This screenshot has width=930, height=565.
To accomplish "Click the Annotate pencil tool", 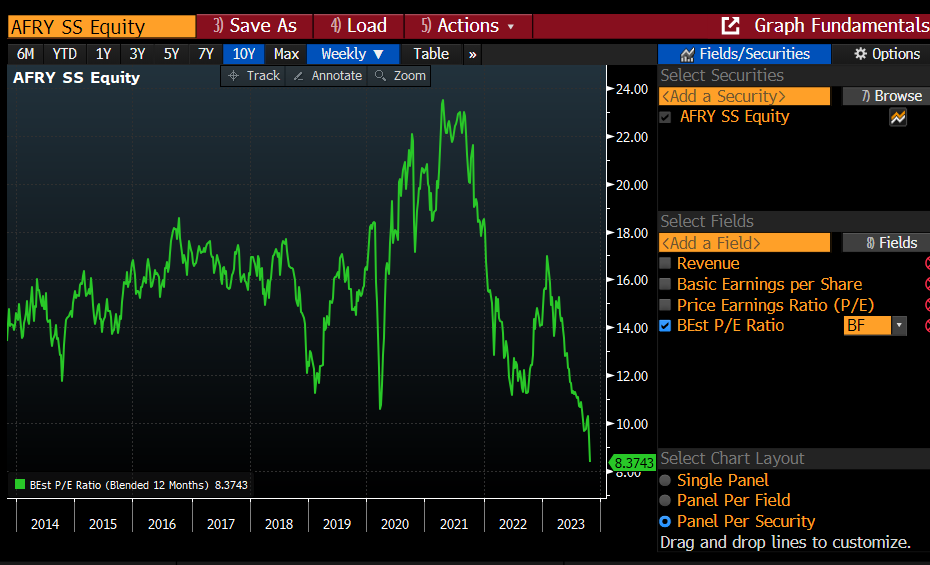I will click(327, 76).
